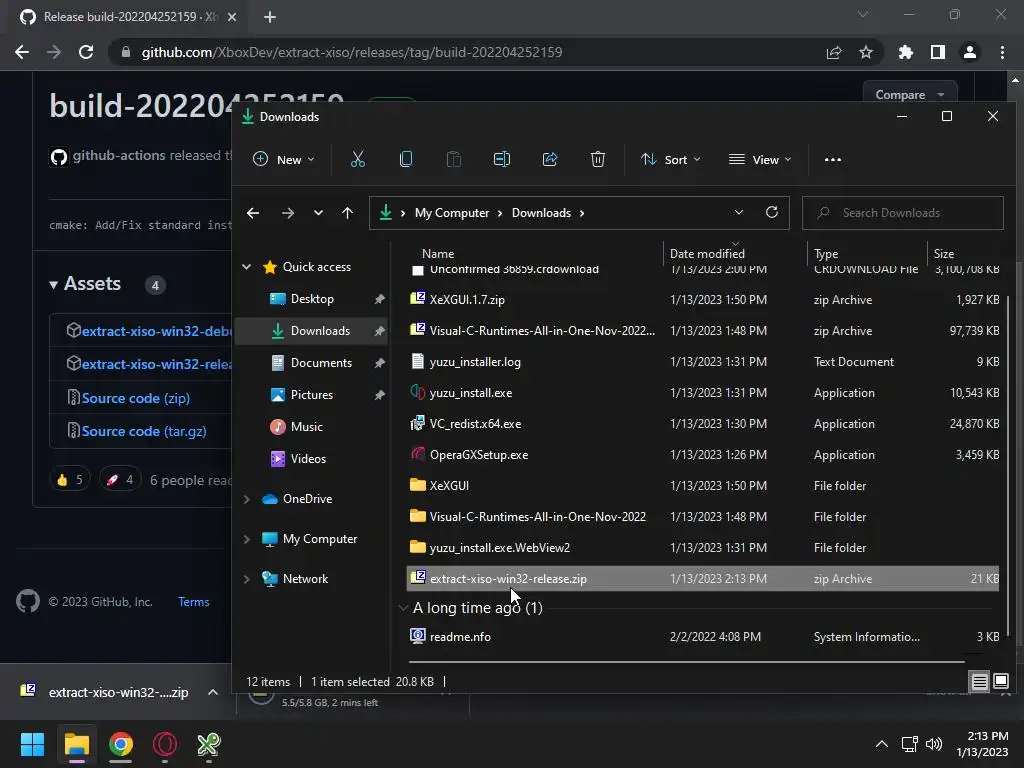Click the Copy icon in Explorer toolbar
The width and height of the screenshot is (1024, 768).
click(x=406, y=159)
